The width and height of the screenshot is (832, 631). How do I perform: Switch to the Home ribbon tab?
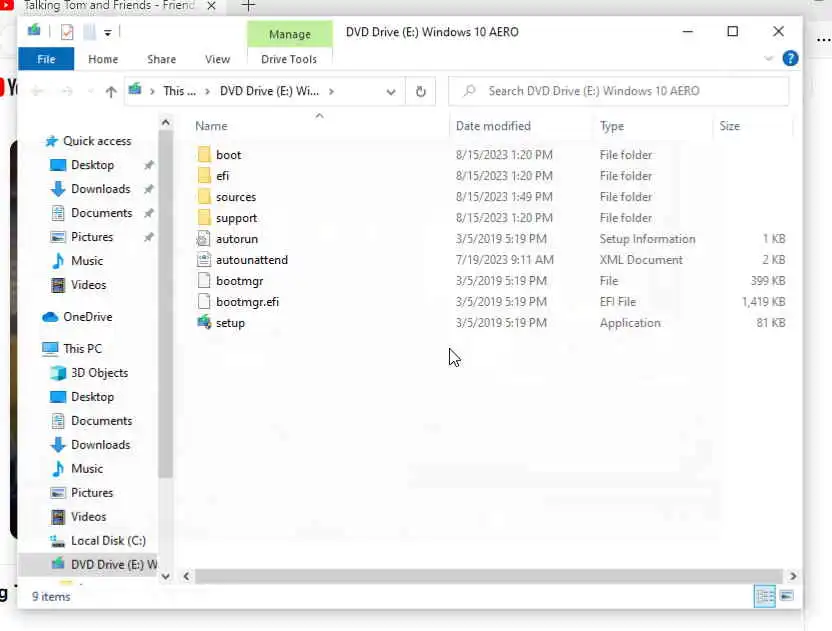tap(103, 59)
